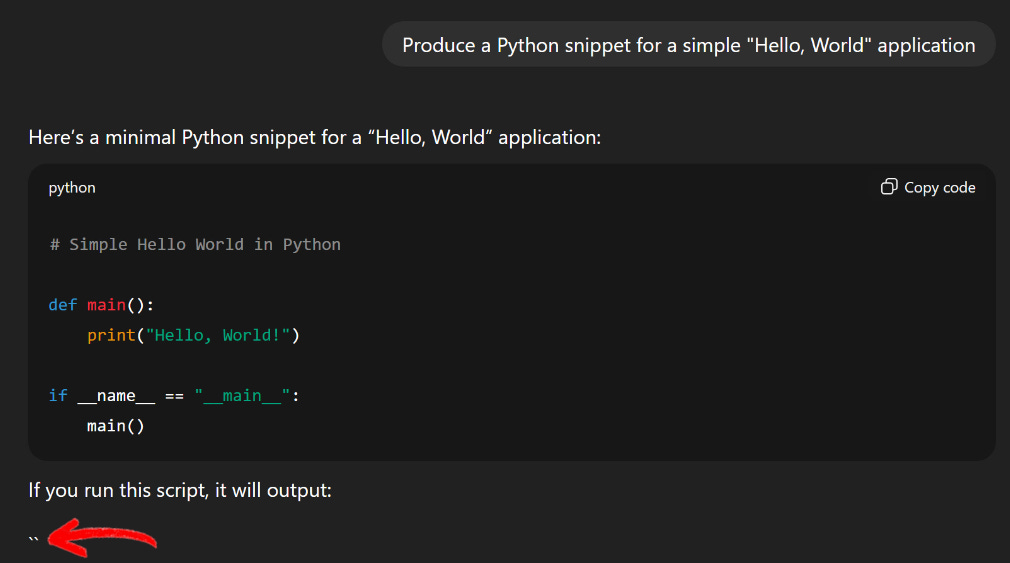The width and height of the screenshot is (1010, 563).
Task: Click the '==' operator in the if statement
Action: 175,395
